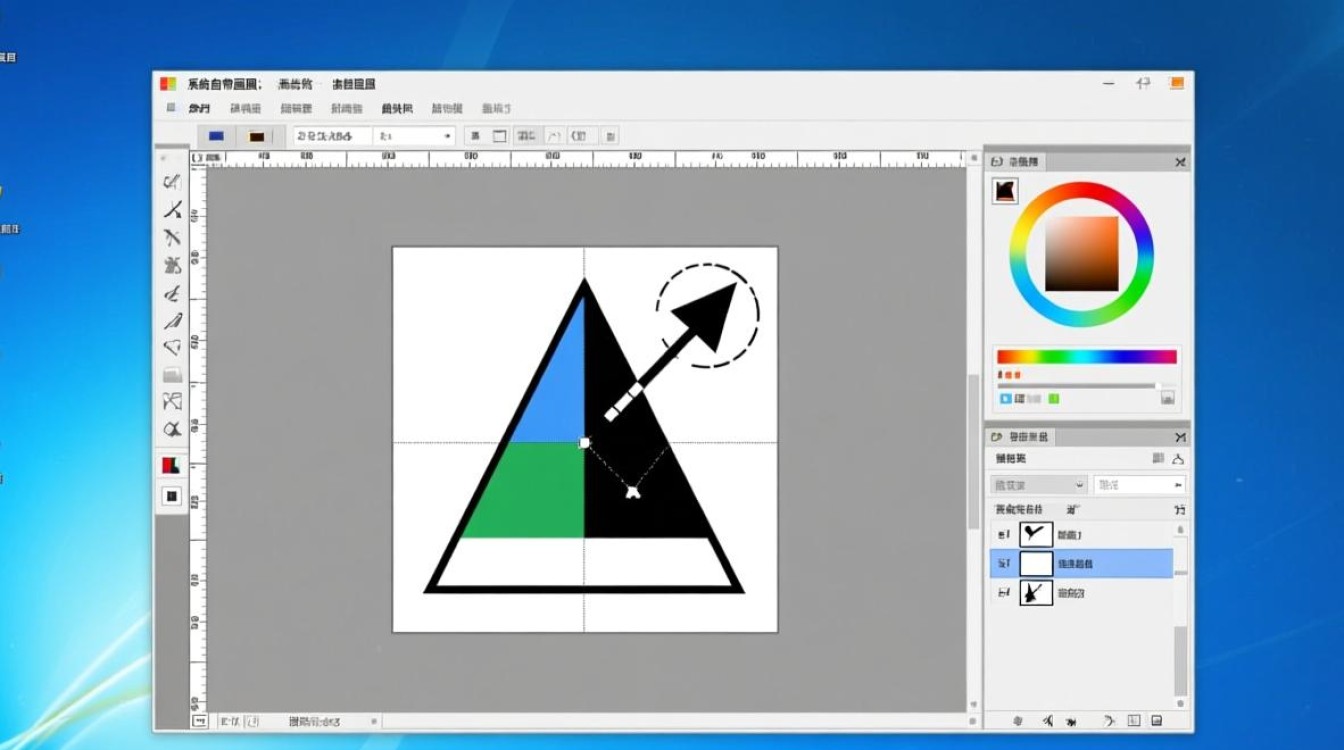Click the layer properties button at panel bottom right
This screenshot has width=1344, height=750.
pyautogui.click(x=1156, y=719)
